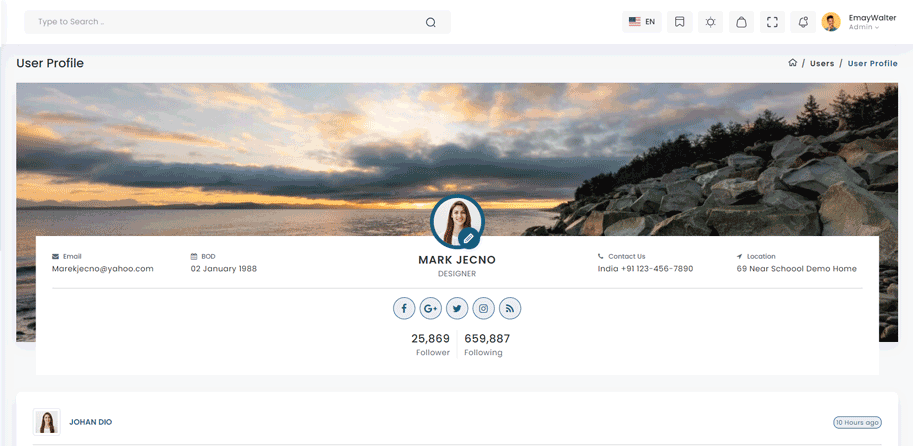
Task: Toggle light/dark mode sun icon
Action: (x=710, y=22)
